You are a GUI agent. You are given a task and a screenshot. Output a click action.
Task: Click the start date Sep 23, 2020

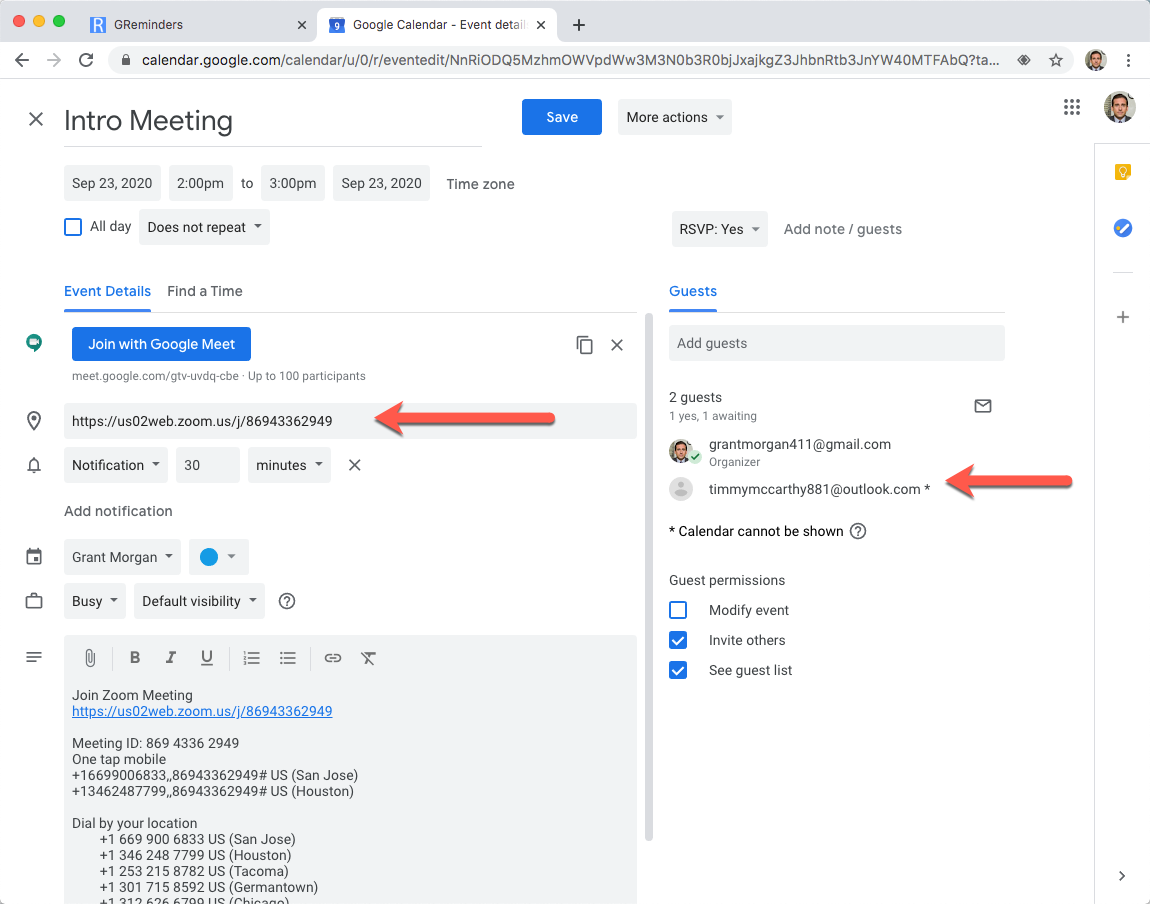pos(111,183)
